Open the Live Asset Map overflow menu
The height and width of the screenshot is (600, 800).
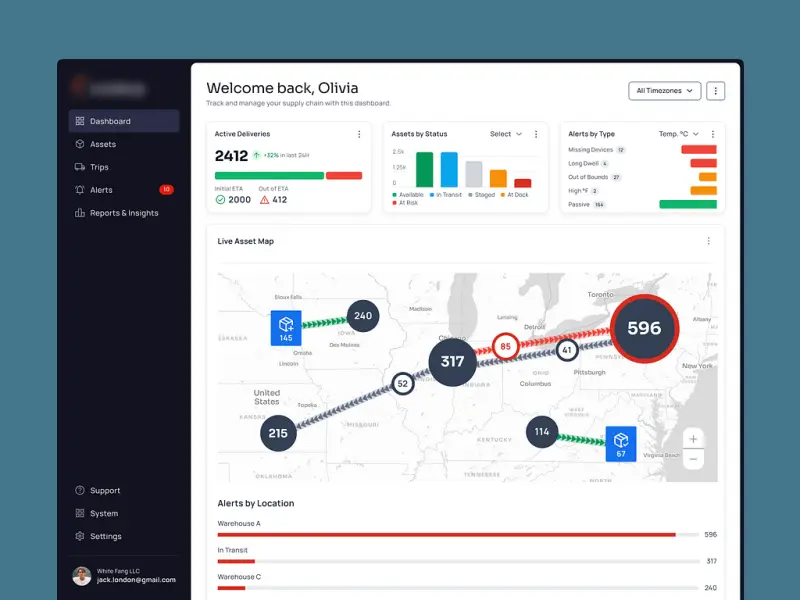[x=708, y=241]
